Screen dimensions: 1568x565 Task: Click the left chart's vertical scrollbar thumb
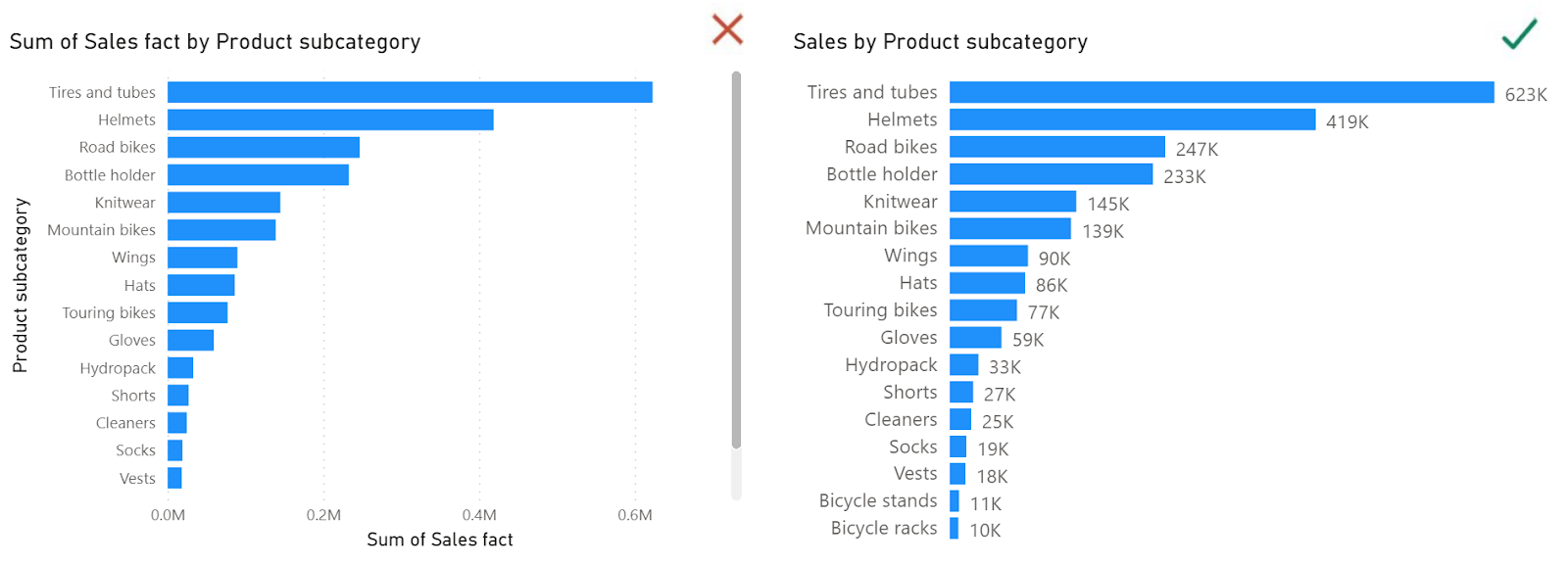tap(736, 259)
